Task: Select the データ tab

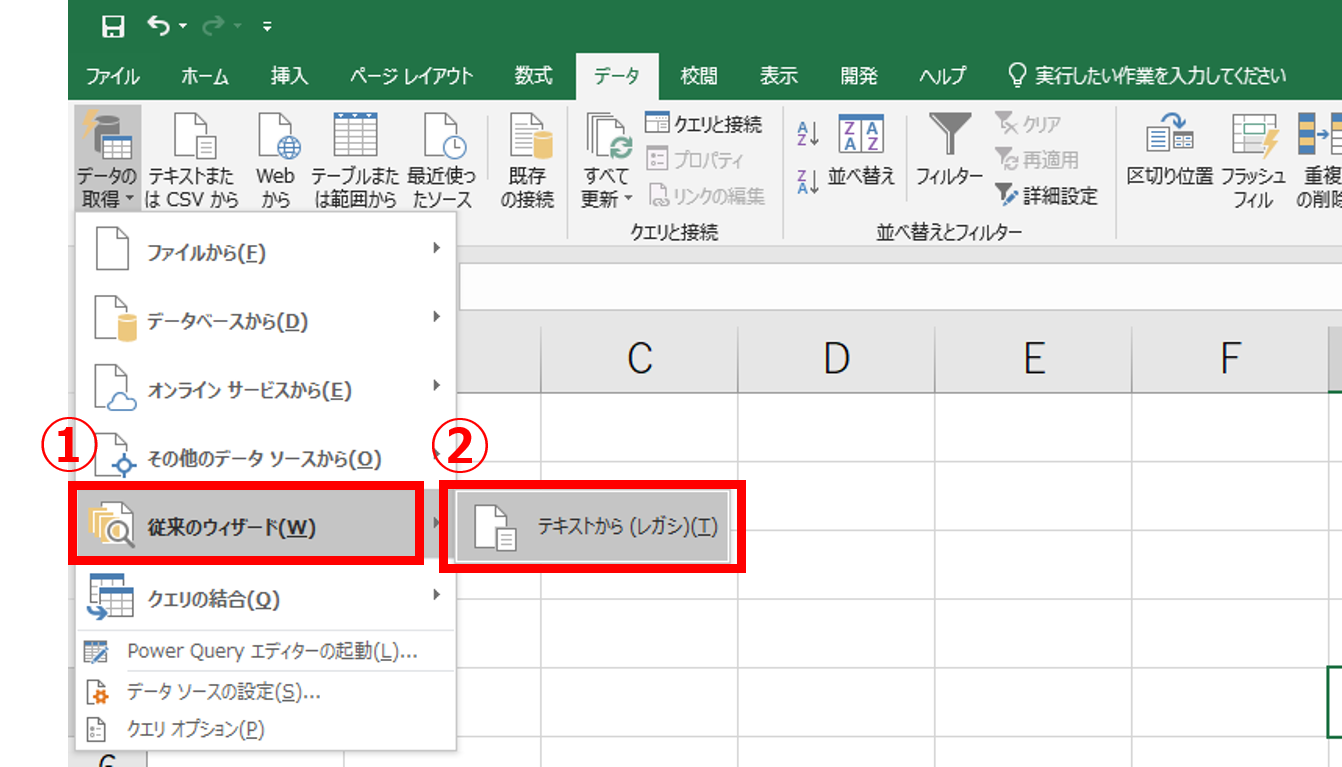Action: pos(617,76)
